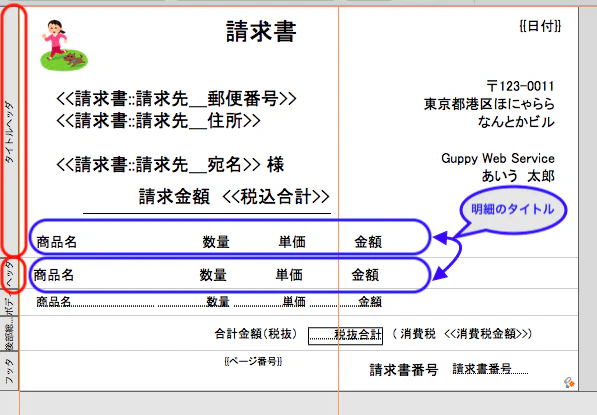Select 単価 label in the ヘッダ part

[289, 275]
